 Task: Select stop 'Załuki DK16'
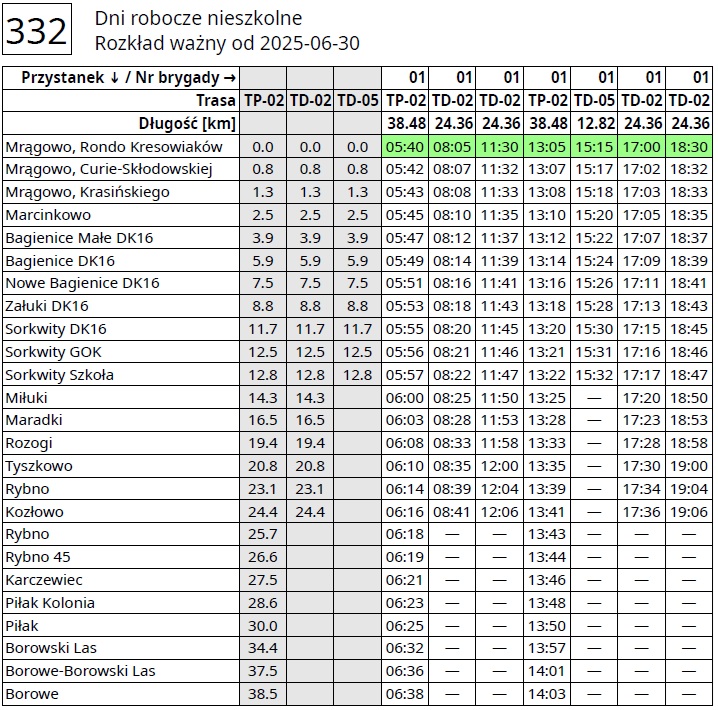tap(47, 306)
